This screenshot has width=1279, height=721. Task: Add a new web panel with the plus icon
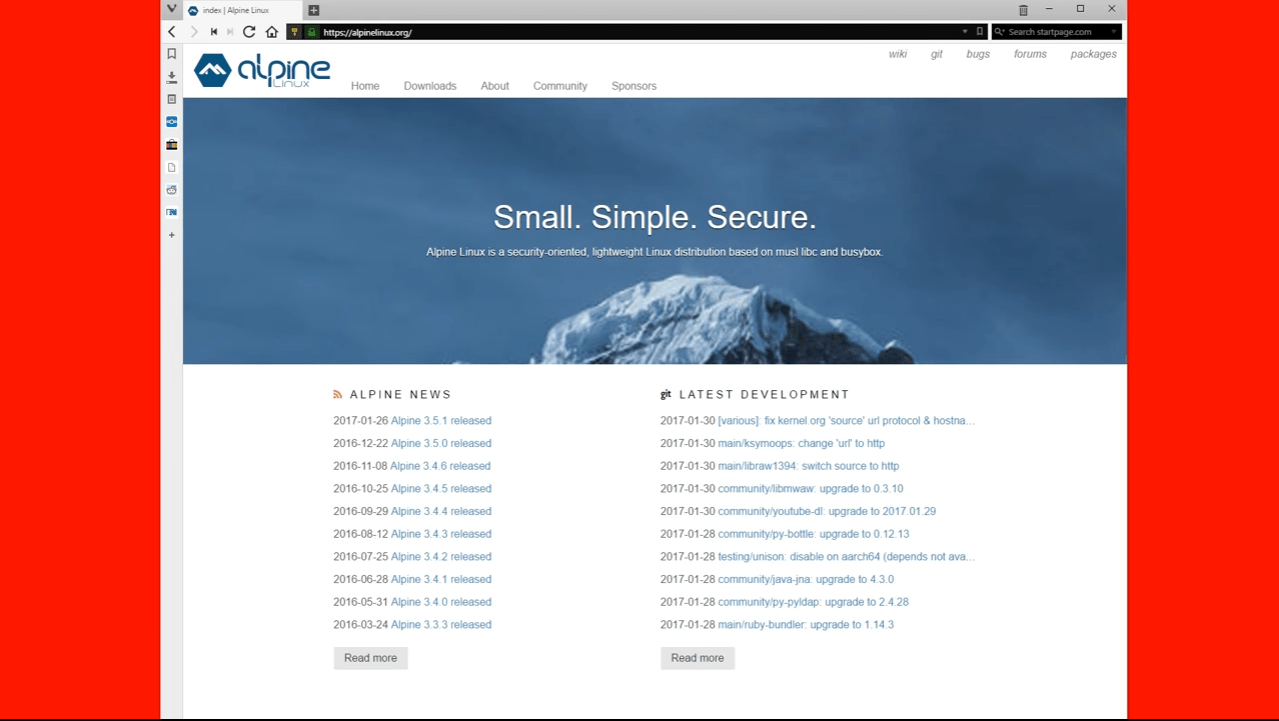[x=171, y=235]
